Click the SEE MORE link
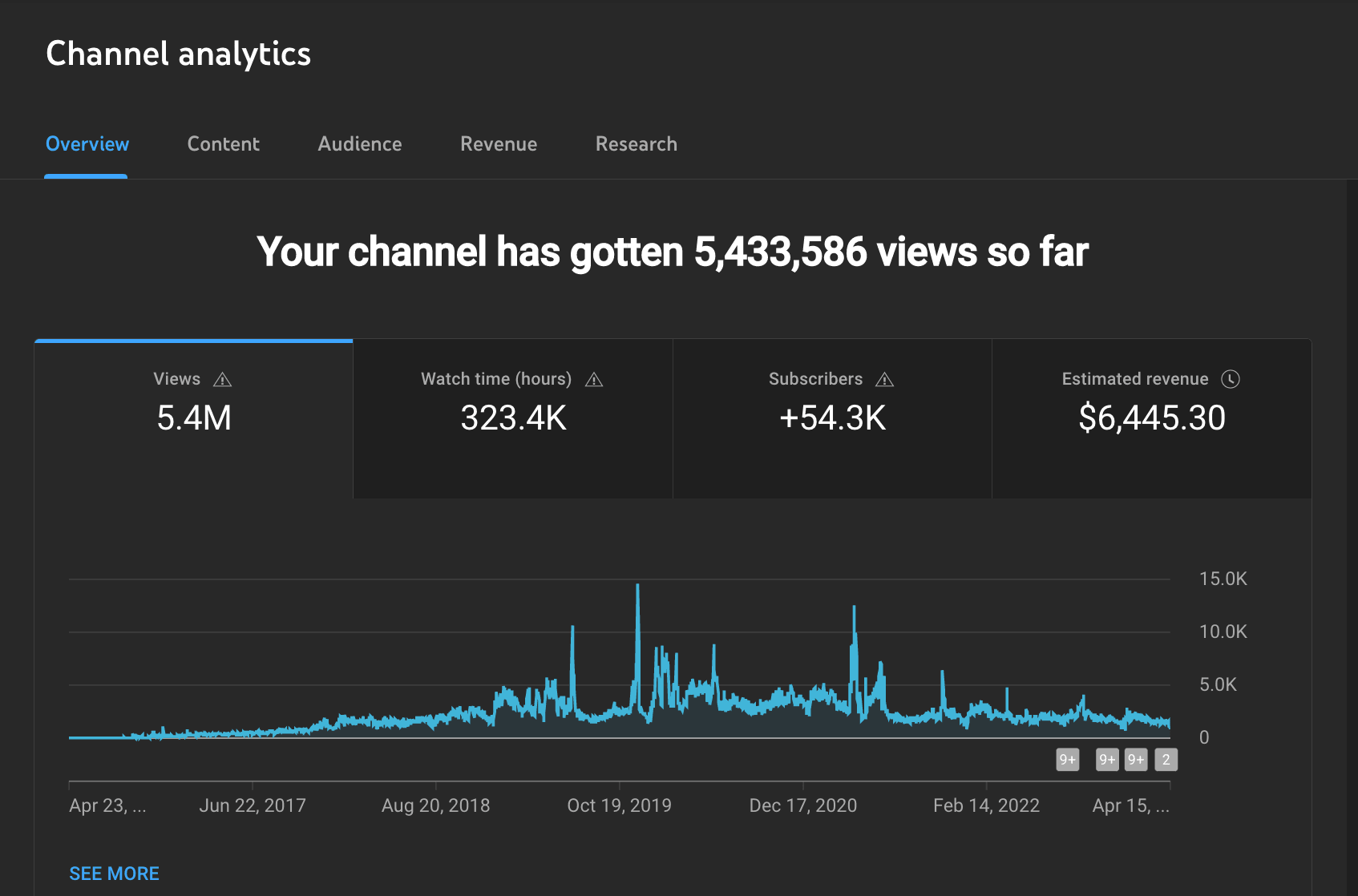This screenshot has height=896, width=1358. pyautogui.click(x=114, y=874)
